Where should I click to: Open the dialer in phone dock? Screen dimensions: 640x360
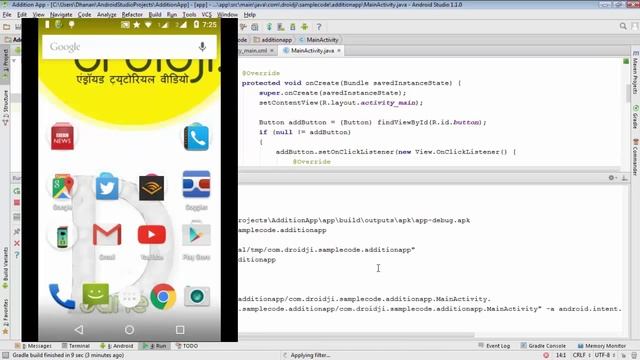click(62, 296)
